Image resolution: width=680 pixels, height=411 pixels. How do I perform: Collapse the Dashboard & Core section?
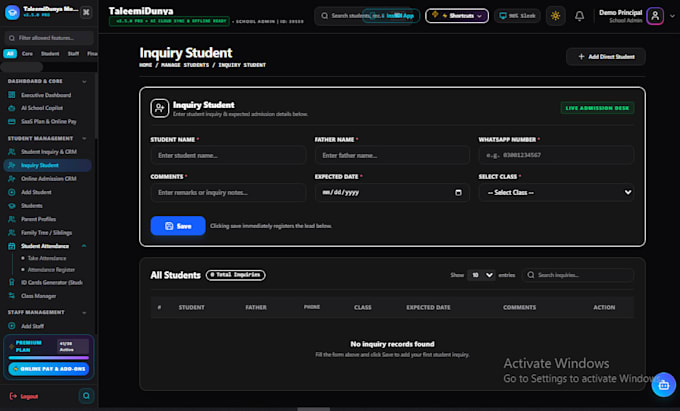tap(84, 82)
